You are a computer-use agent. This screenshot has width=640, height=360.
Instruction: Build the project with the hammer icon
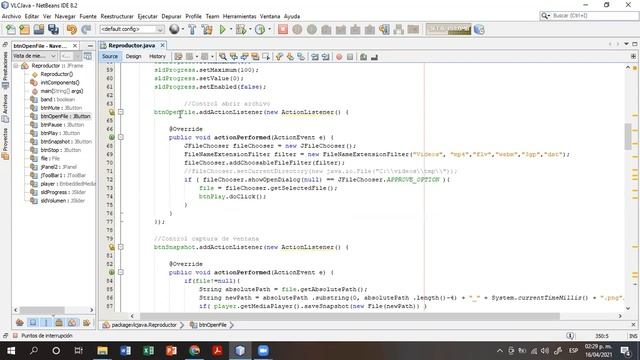point(192,29)
